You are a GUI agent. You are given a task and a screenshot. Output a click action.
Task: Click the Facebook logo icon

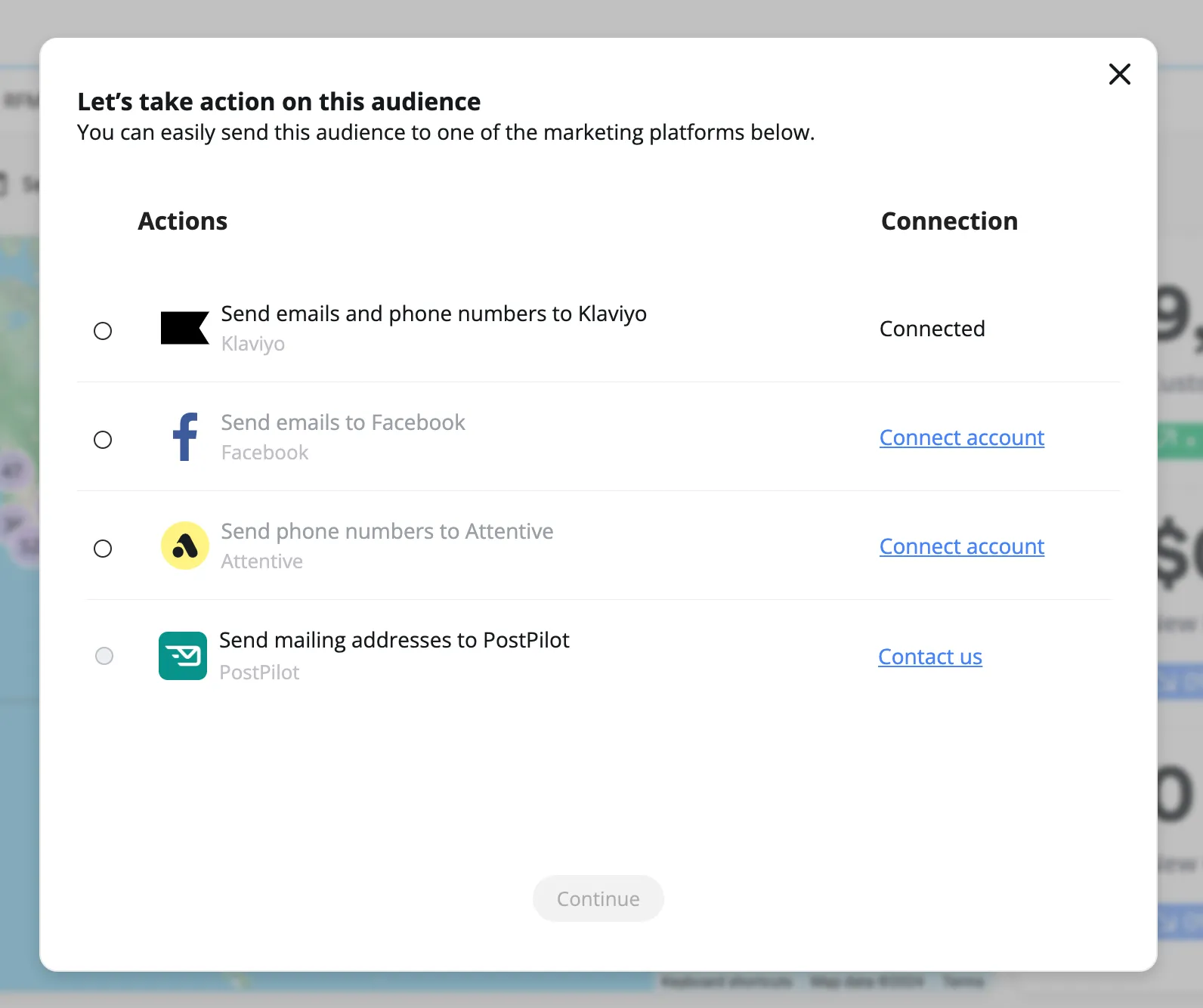(185, 437)
